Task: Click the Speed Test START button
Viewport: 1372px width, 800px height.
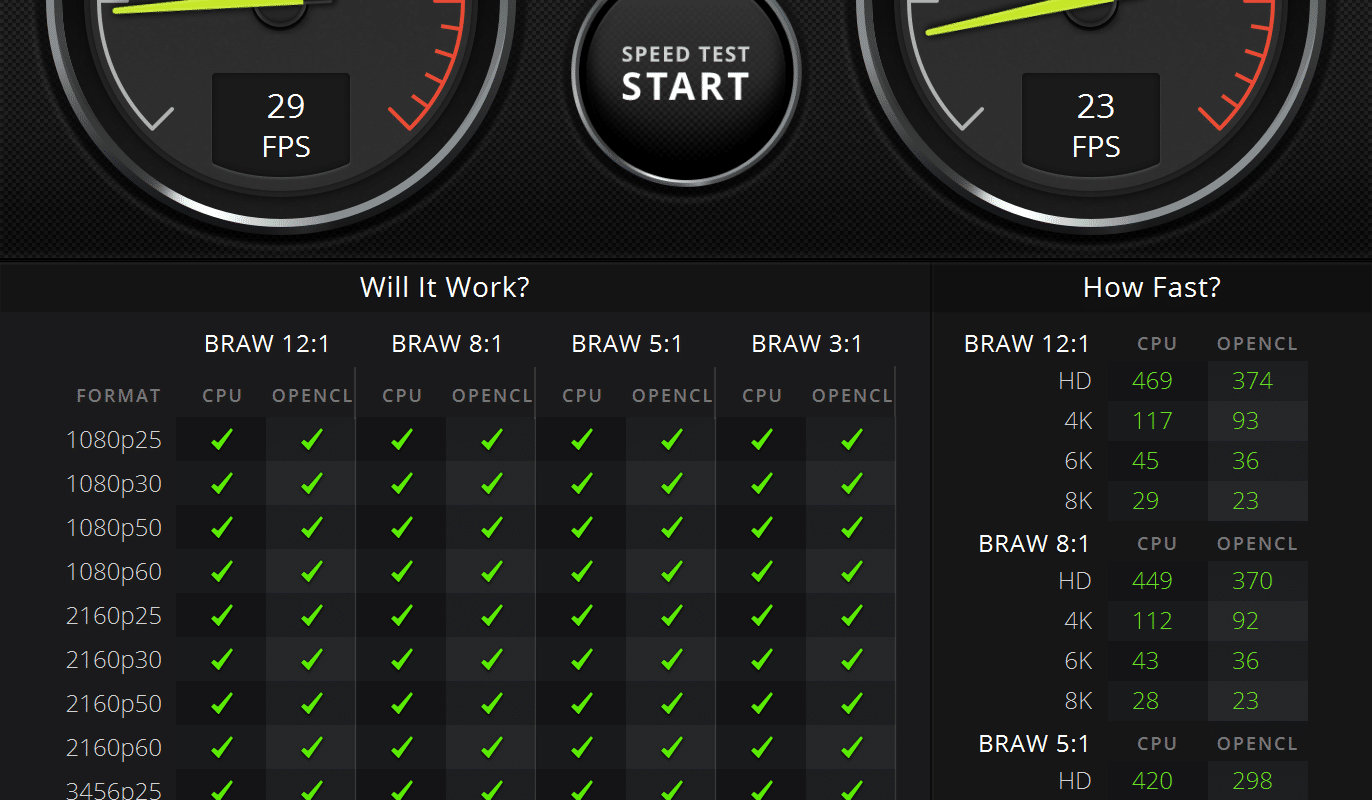Action: [686, 73]
